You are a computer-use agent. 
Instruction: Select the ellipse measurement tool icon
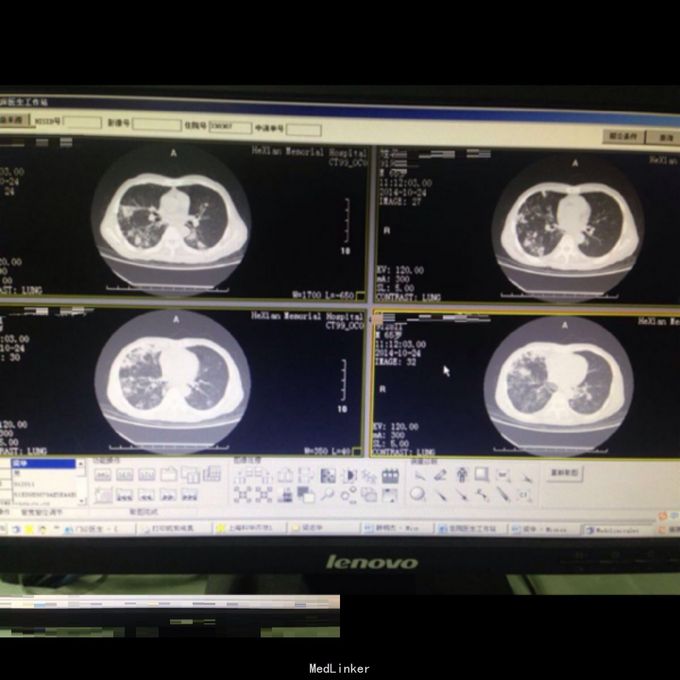pyautogui.click(x=416, y=494)
